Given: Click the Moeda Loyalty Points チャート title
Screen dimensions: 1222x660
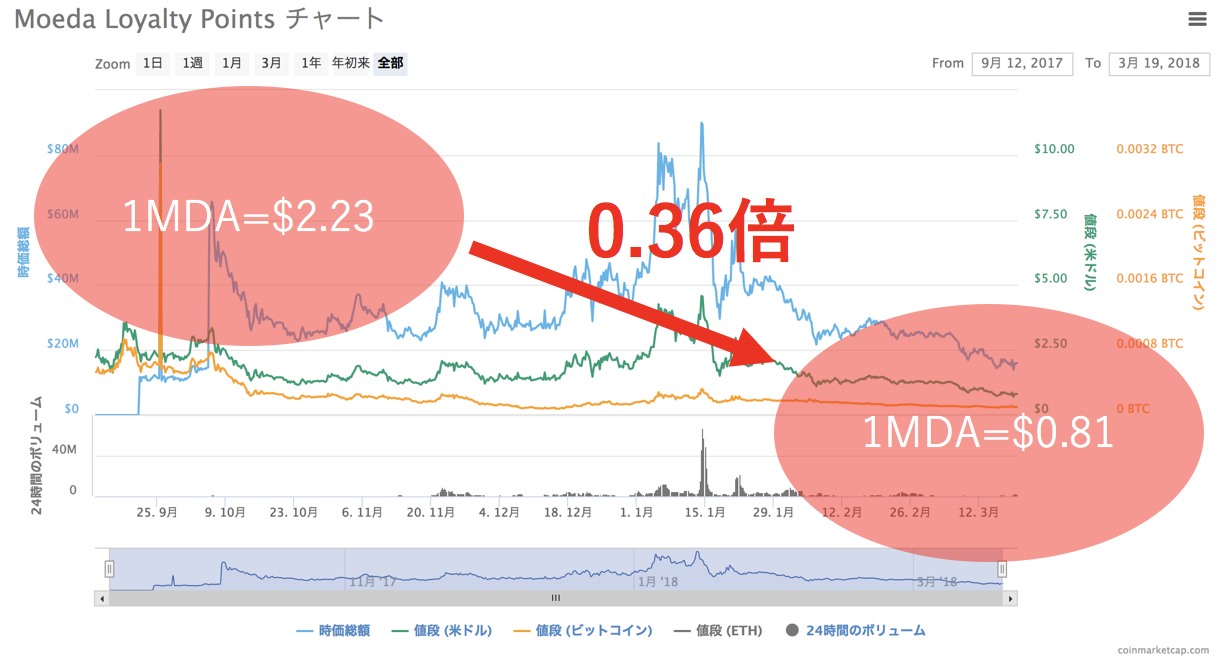Looking at the screenshot, I should [x=200, y=19].
